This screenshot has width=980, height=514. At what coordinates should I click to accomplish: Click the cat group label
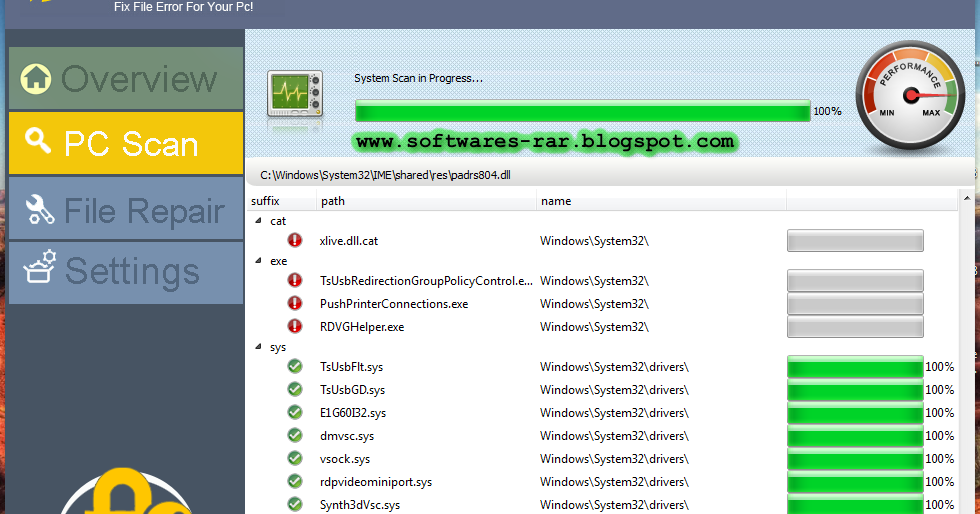pos(278,221)
